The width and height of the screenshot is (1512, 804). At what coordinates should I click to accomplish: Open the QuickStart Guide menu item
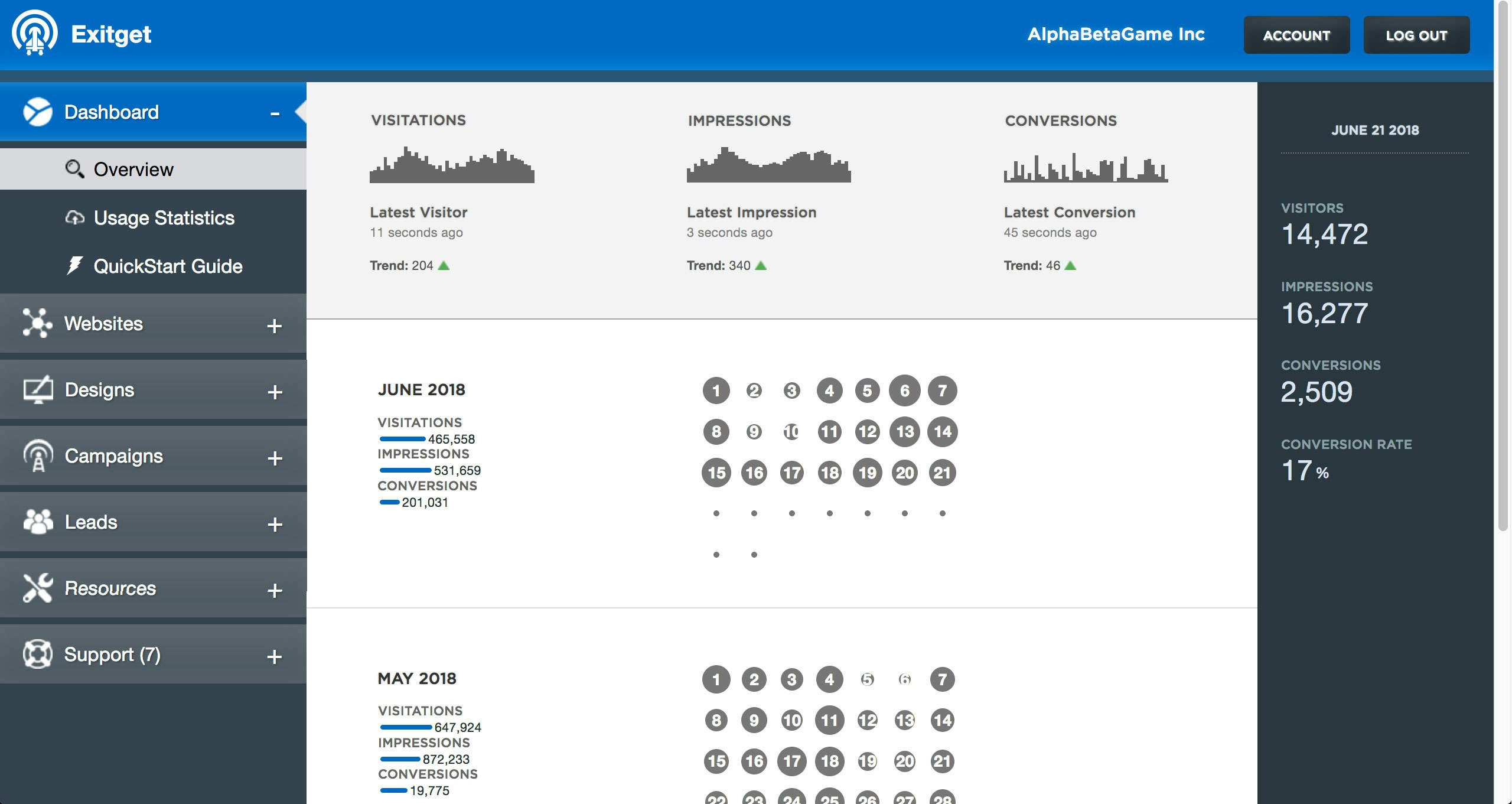tap(168, 266)
